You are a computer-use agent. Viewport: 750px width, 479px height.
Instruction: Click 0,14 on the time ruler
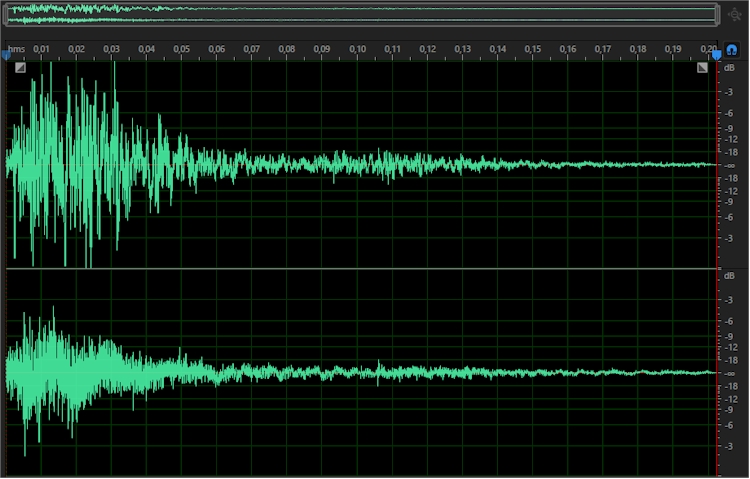coord(497,49)
